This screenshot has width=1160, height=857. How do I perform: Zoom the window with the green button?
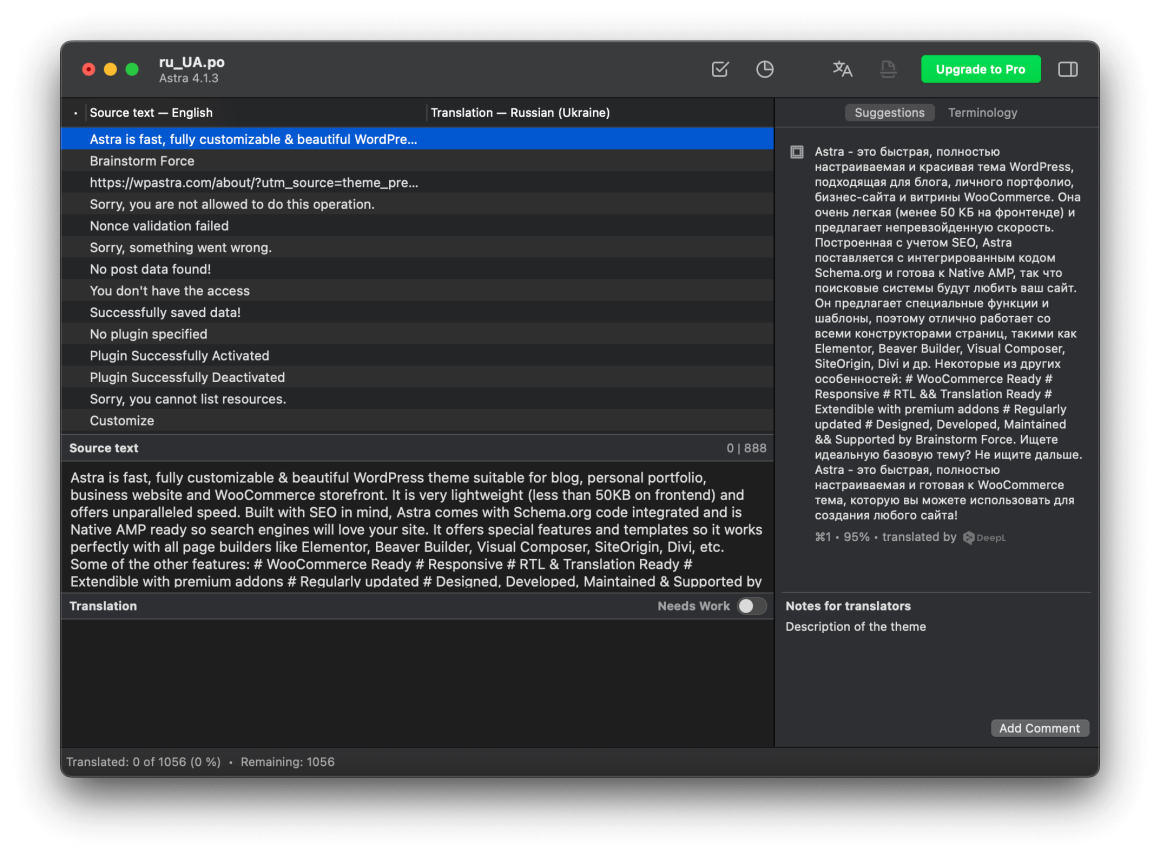[132, 70]
